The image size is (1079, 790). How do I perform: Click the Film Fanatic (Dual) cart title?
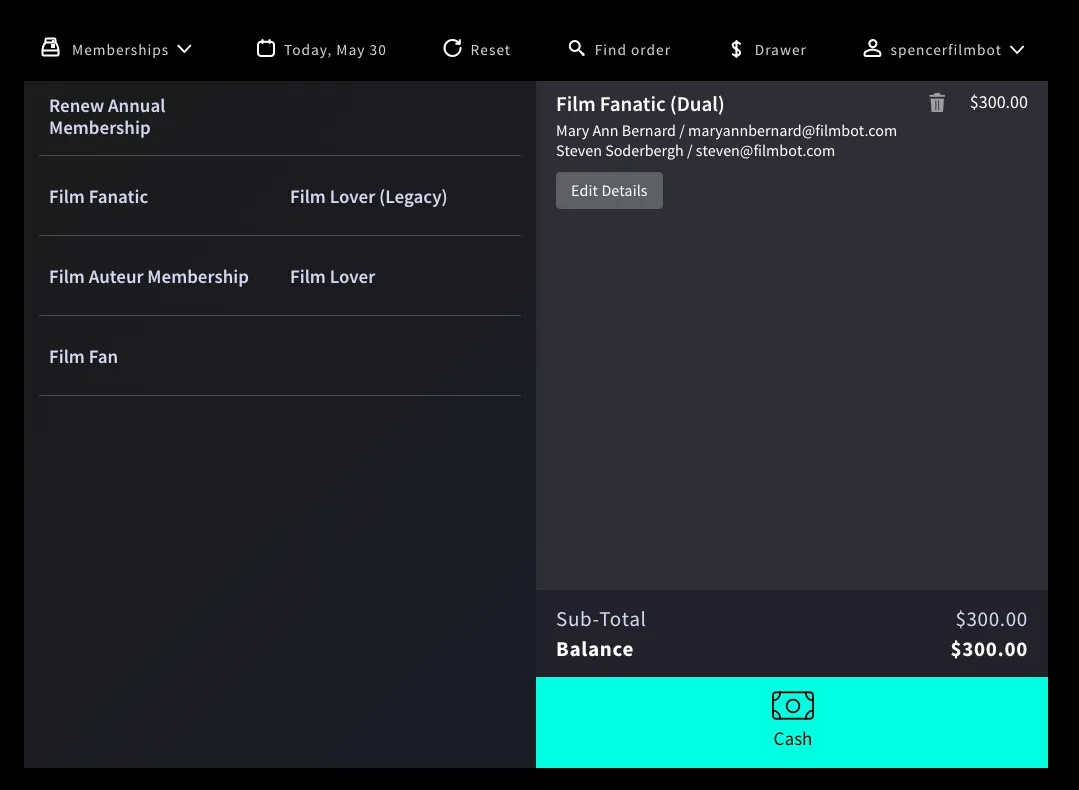(x=640, y=104)
